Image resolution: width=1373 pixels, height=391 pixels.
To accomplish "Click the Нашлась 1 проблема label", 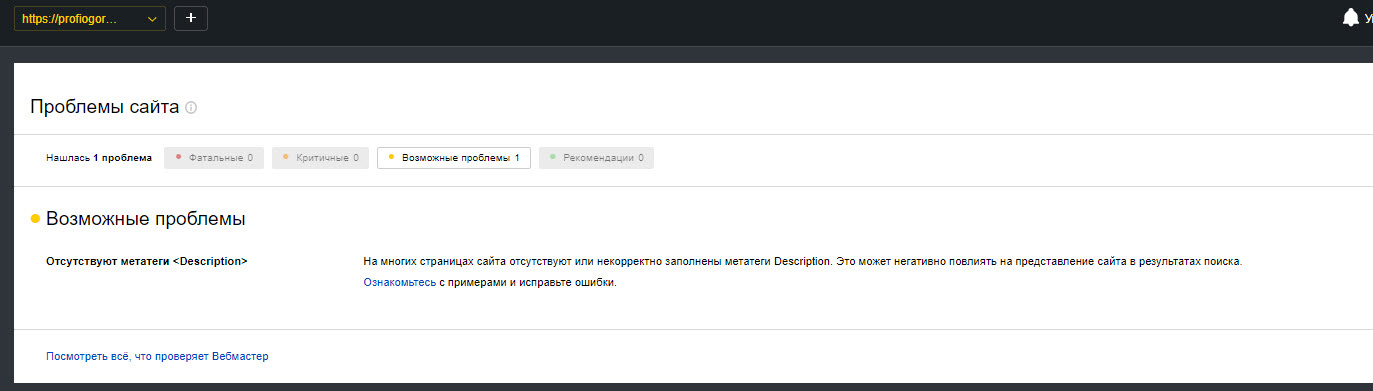I will [99, 158].
